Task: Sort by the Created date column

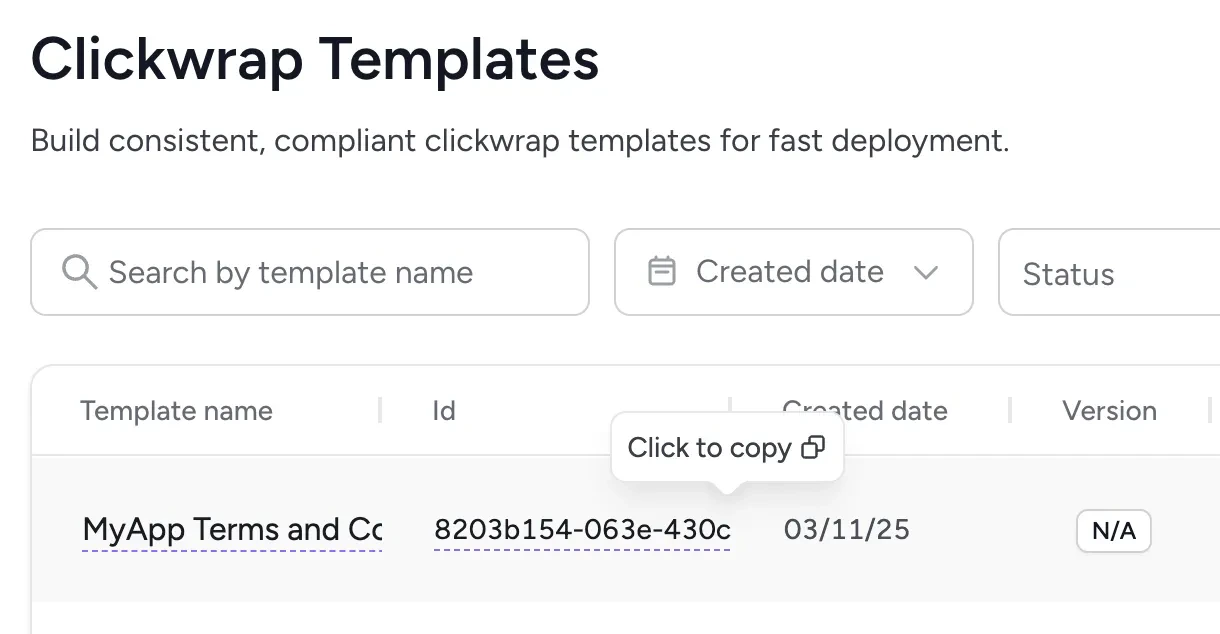Action: [866, 410]
